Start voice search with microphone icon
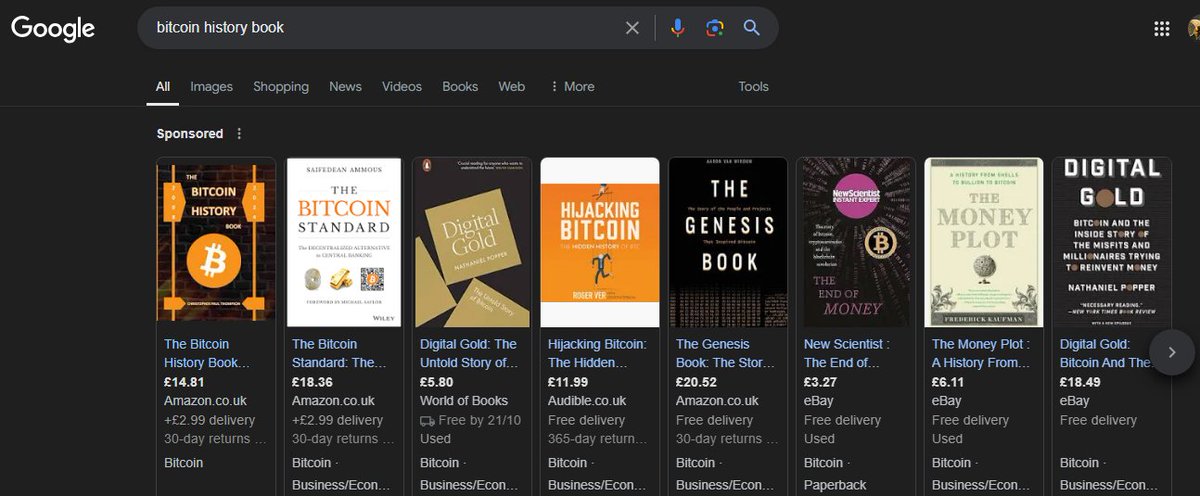 pyautogui.click(x=678, y=28)
